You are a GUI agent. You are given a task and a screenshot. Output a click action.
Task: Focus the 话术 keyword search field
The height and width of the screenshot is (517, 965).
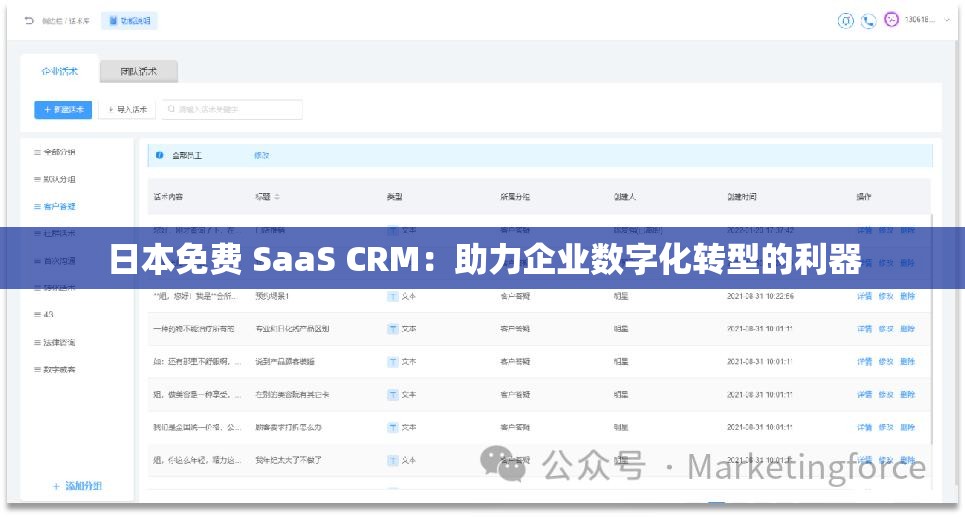tap(232, 110)
